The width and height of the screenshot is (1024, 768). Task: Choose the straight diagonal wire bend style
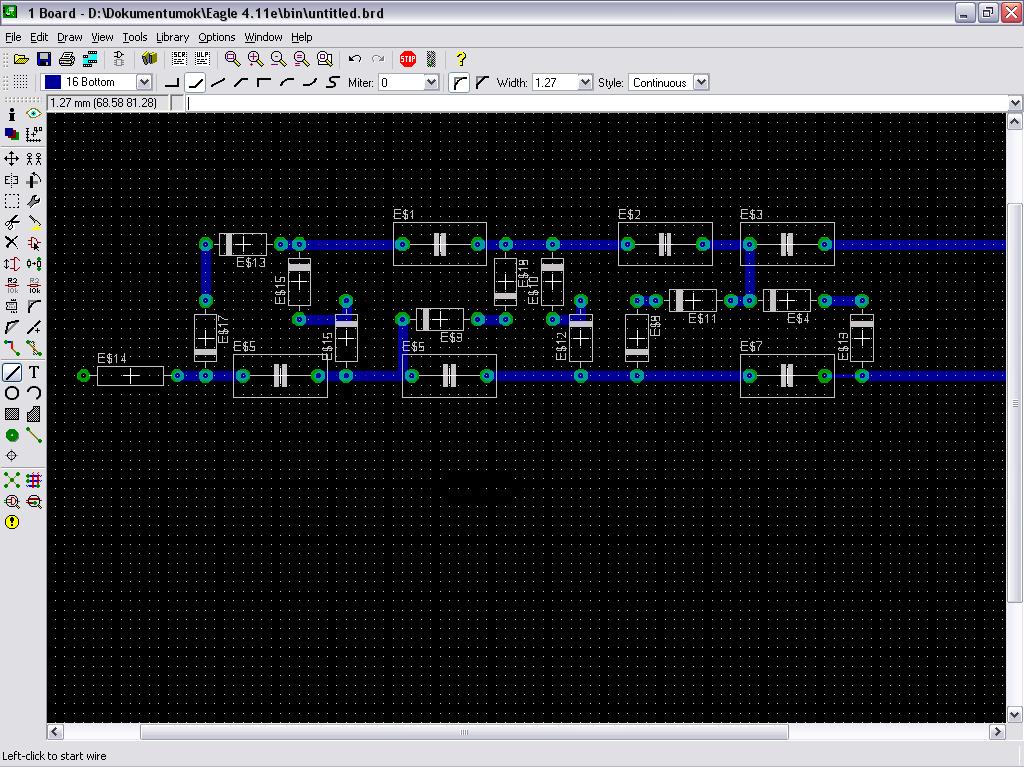pyautogui.click(x=218, y=82)
